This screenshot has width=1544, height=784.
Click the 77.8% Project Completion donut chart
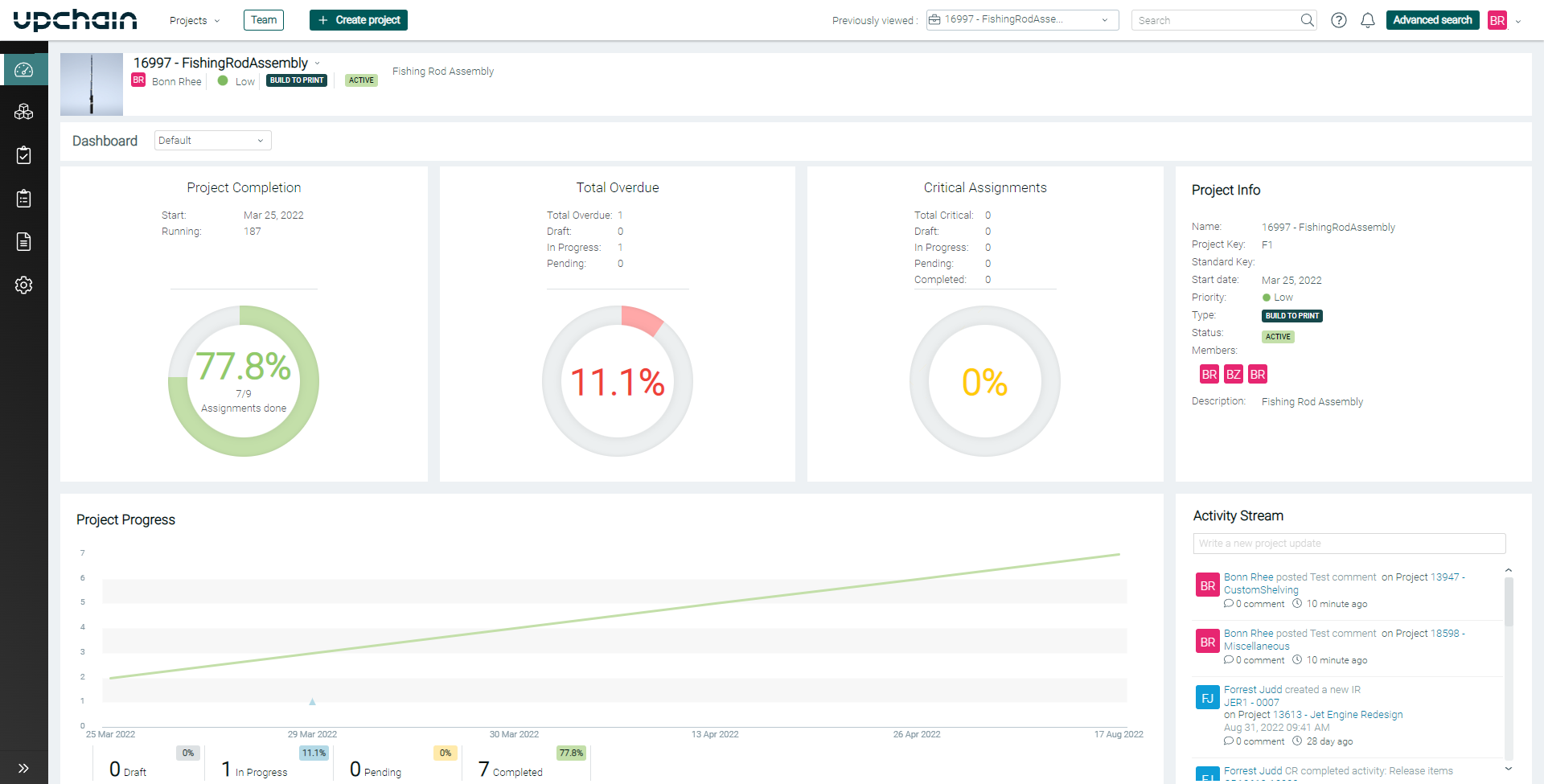pyautogui.click(x=243, y=380)
